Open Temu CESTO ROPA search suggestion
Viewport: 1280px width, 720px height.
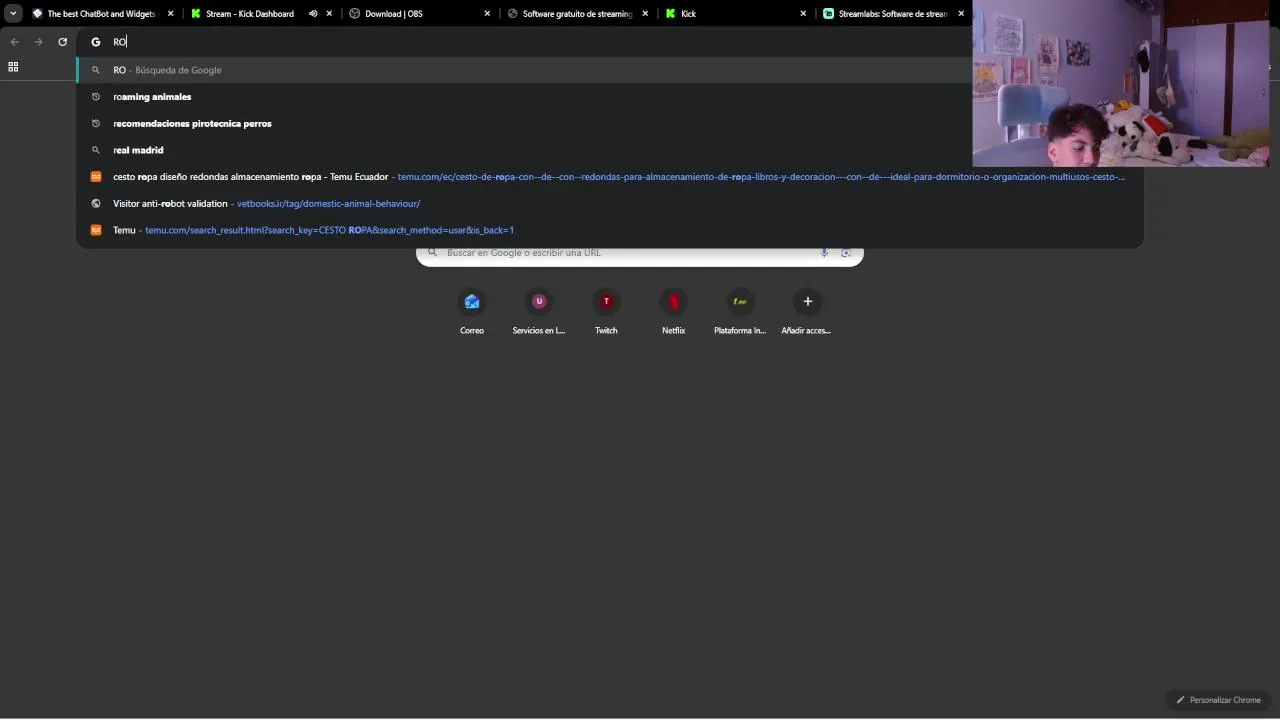tap(610, 230)
